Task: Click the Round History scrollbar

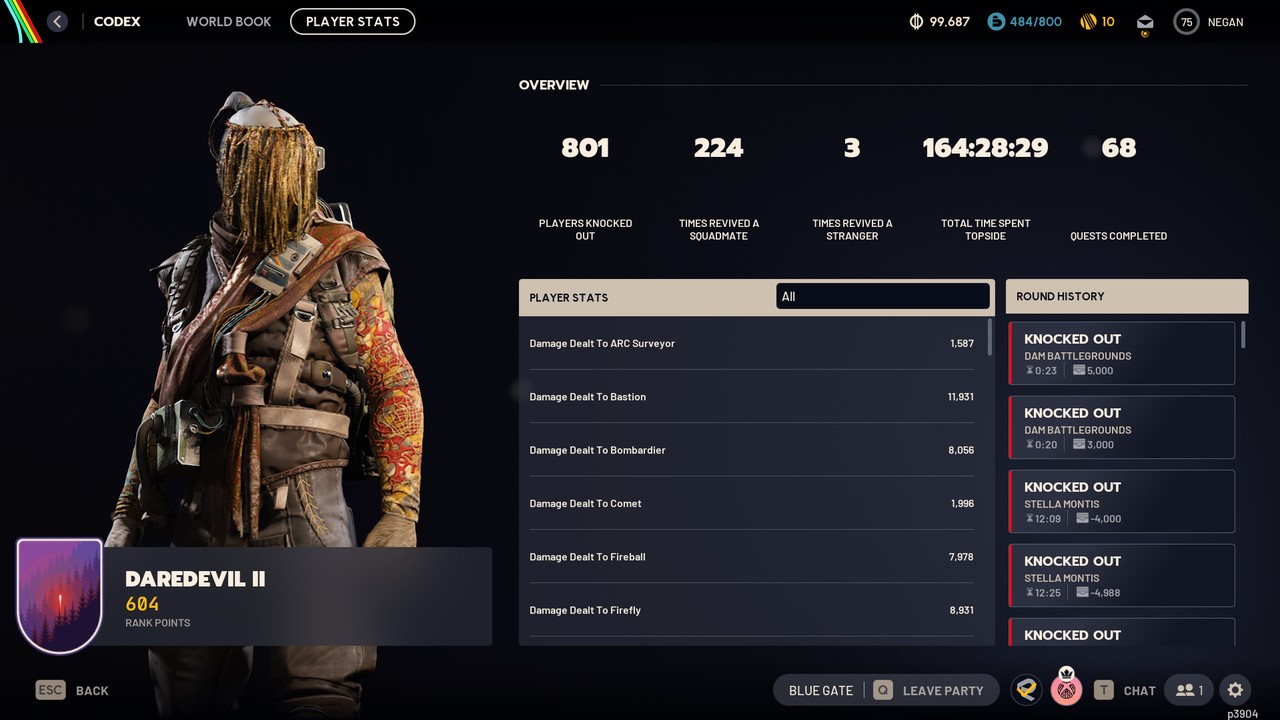Action: (1244, 334)
